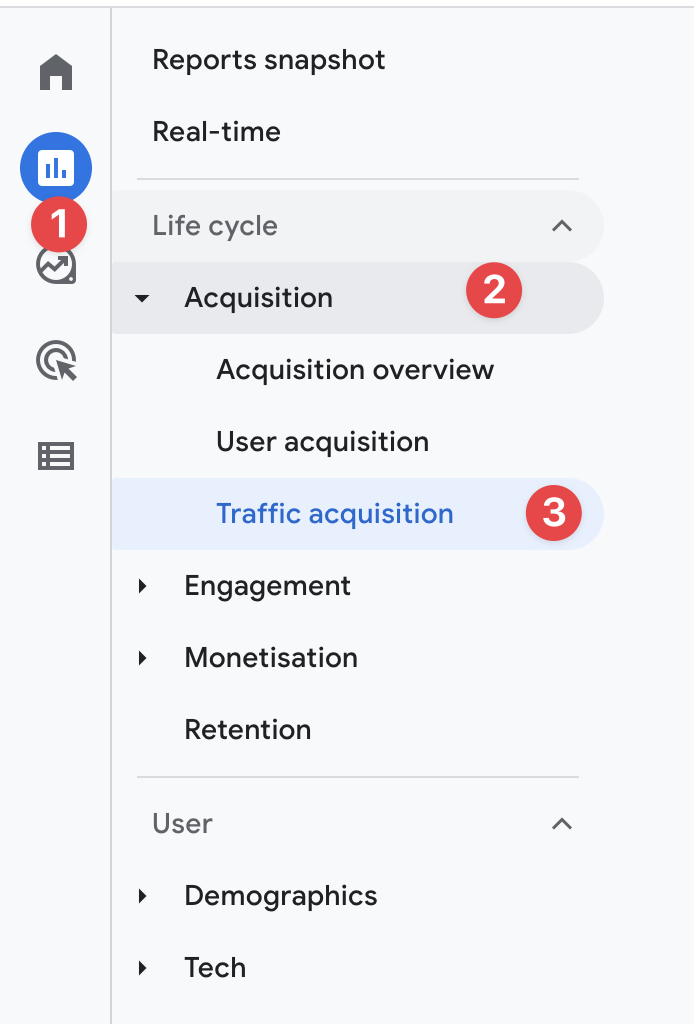Expand the Engagement arrow
This screenshot has width=694, height=1024.
click(x=142, y=586)
